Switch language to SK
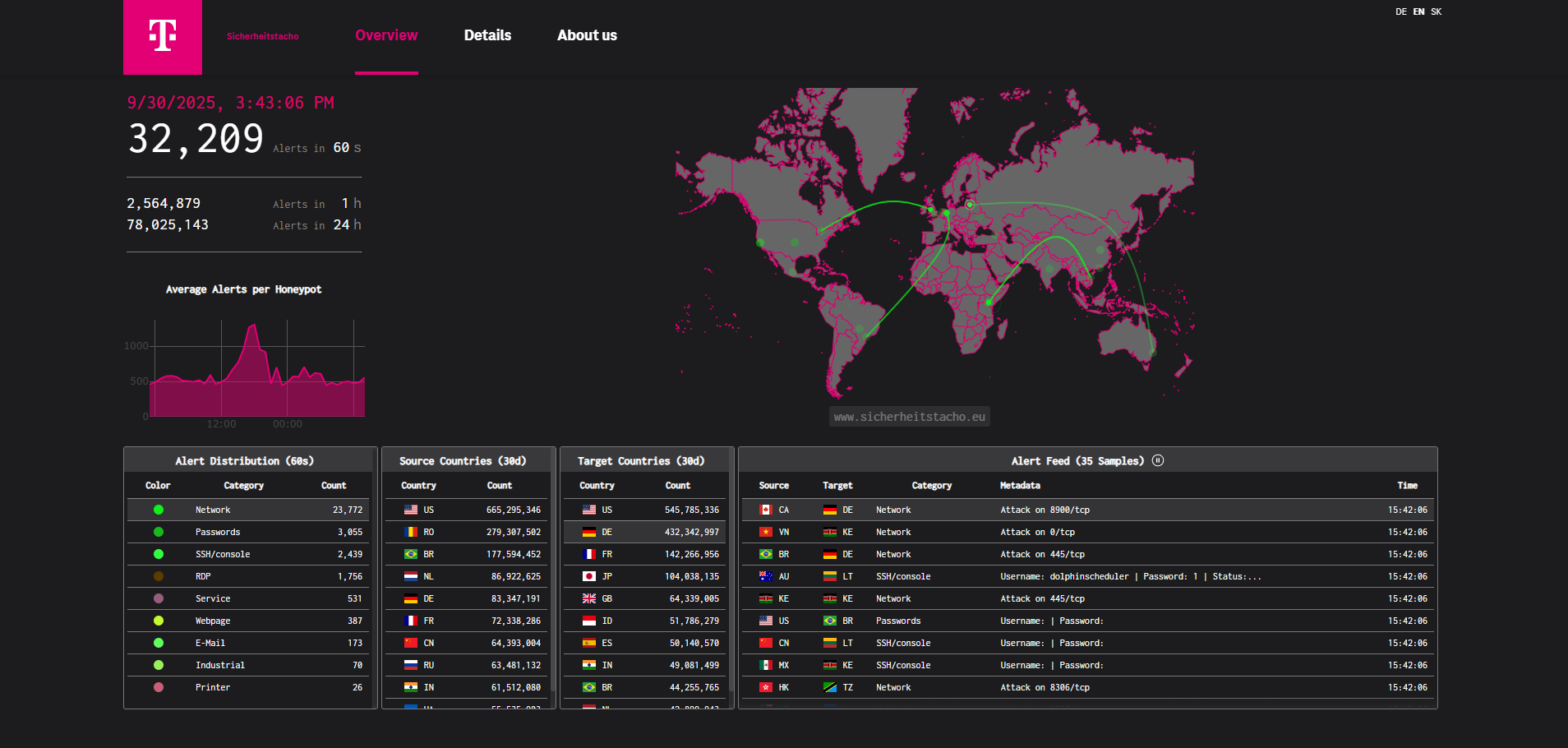Screen dimensions: 1568x748 (x=1436, y=12)
